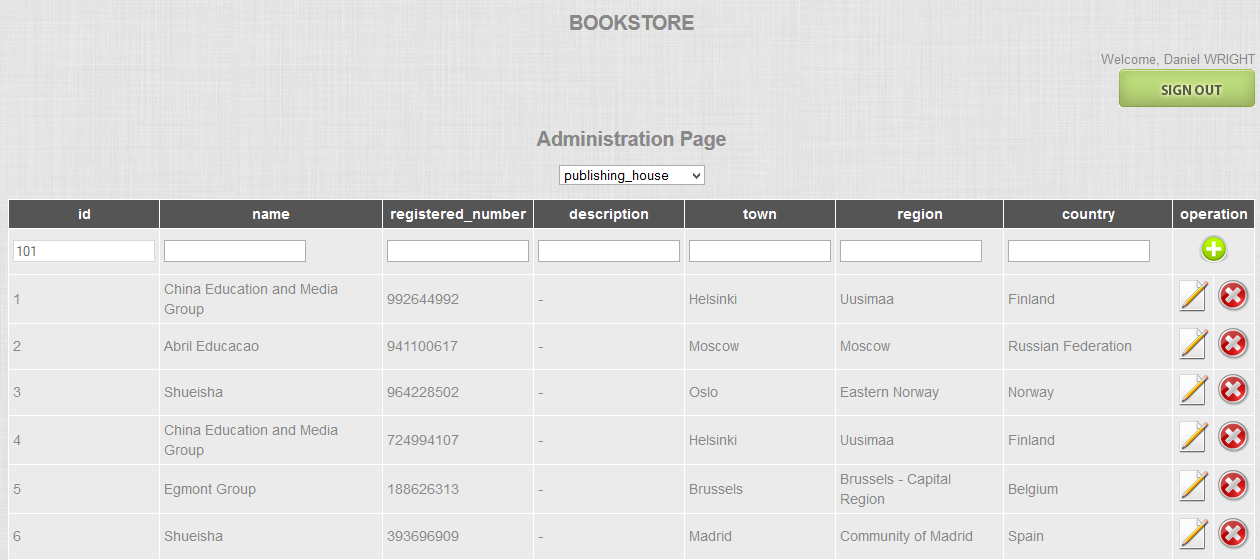Image resolution: width=1260 pixels, height=560 pixels.
Task: Edit the Egmont Group row
Action: [x=1193, y=486]
